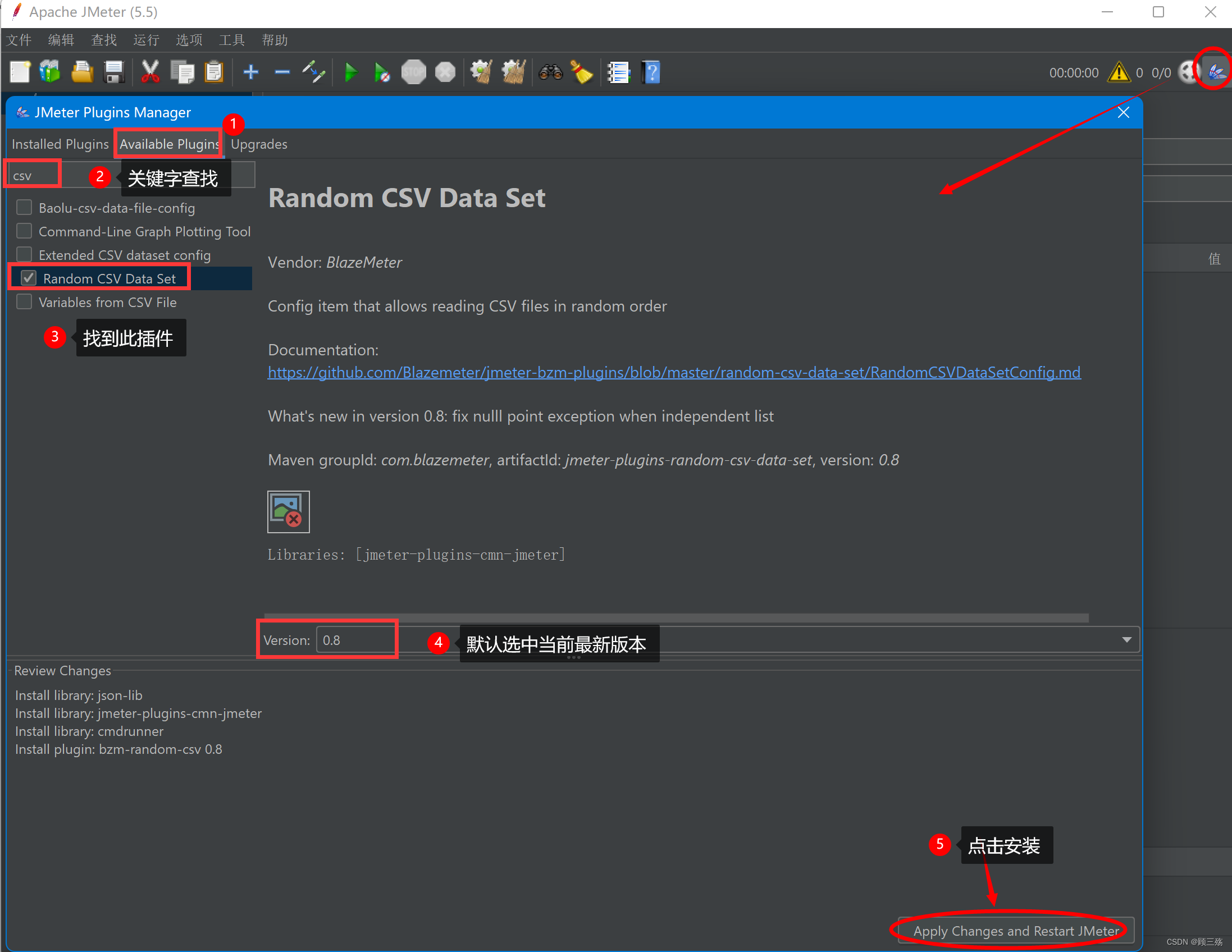Click the Reset search broom icon

tap(582, 72)
